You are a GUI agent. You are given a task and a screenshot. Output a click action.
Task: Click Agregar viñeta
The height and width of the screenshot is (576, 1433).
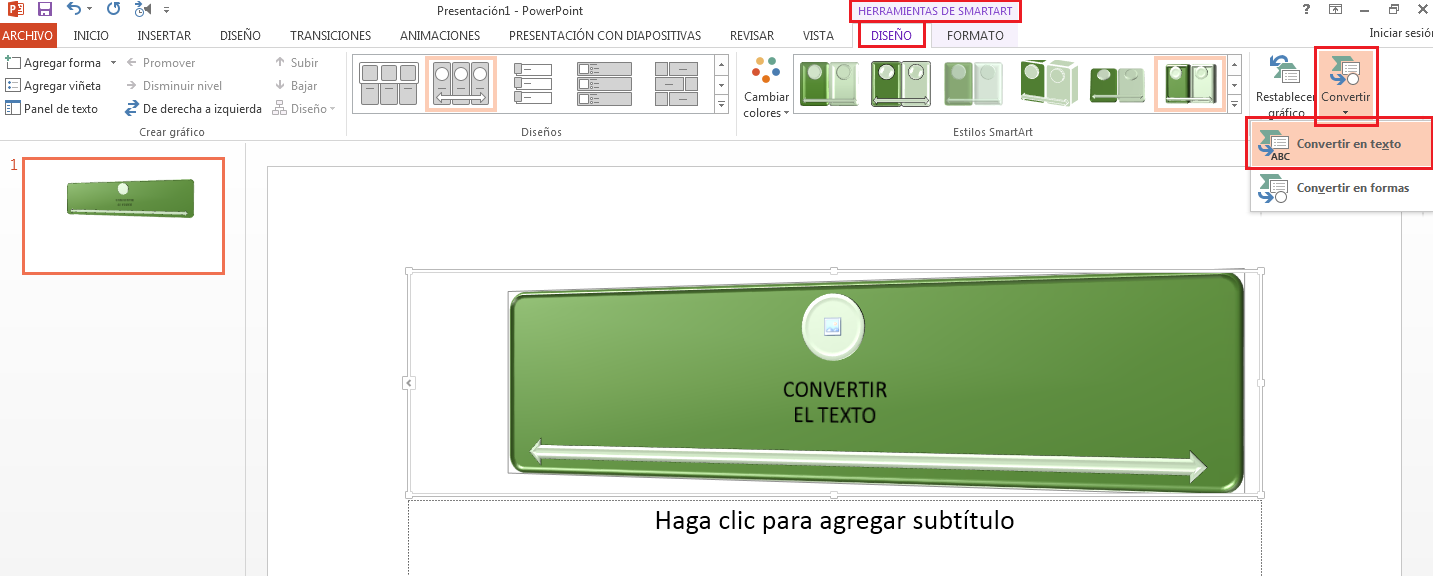pyautogui.click(x=54, y=86)
